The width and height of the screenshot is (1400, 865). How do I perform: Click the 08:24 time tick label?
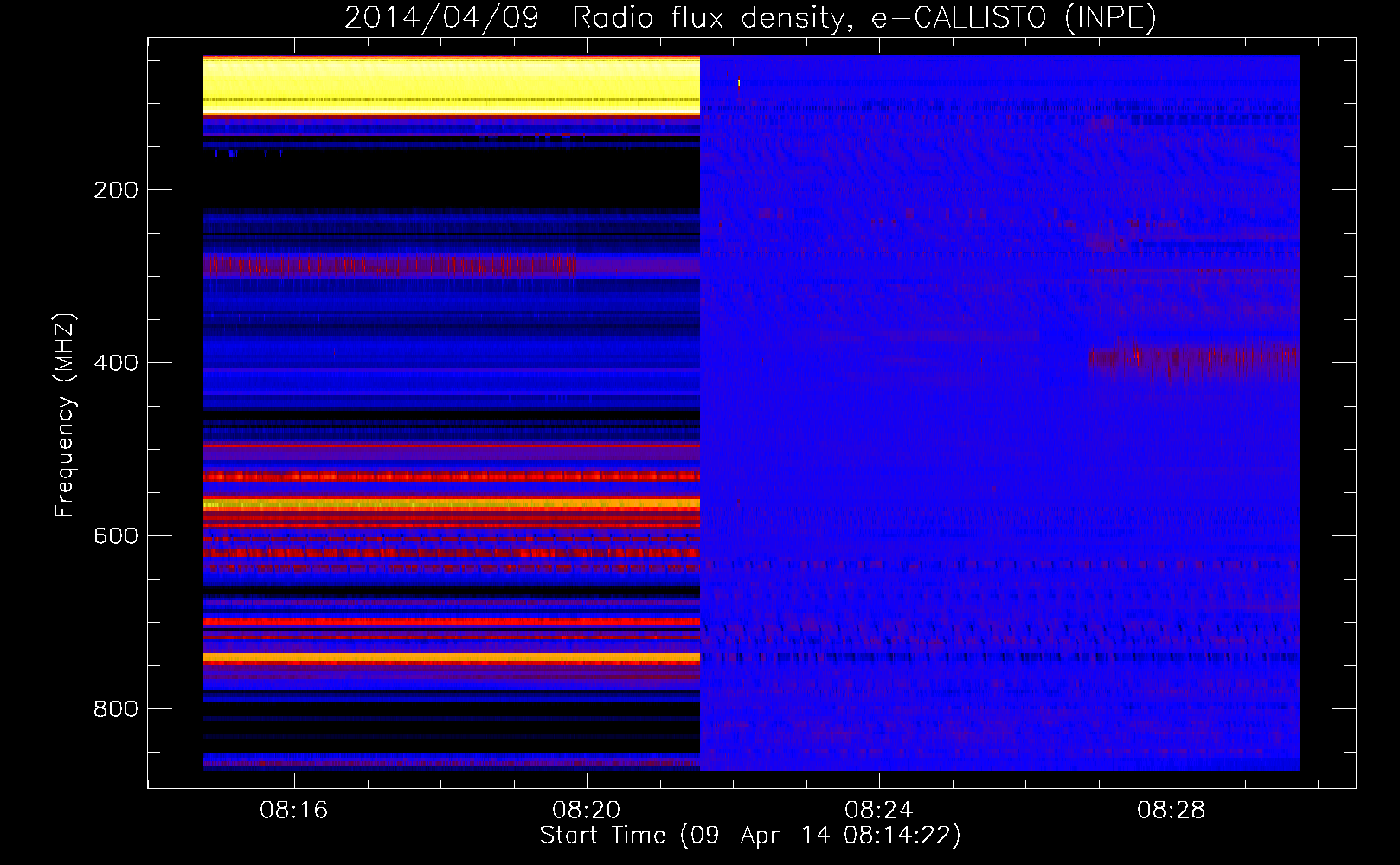click(x=879, y=811)
